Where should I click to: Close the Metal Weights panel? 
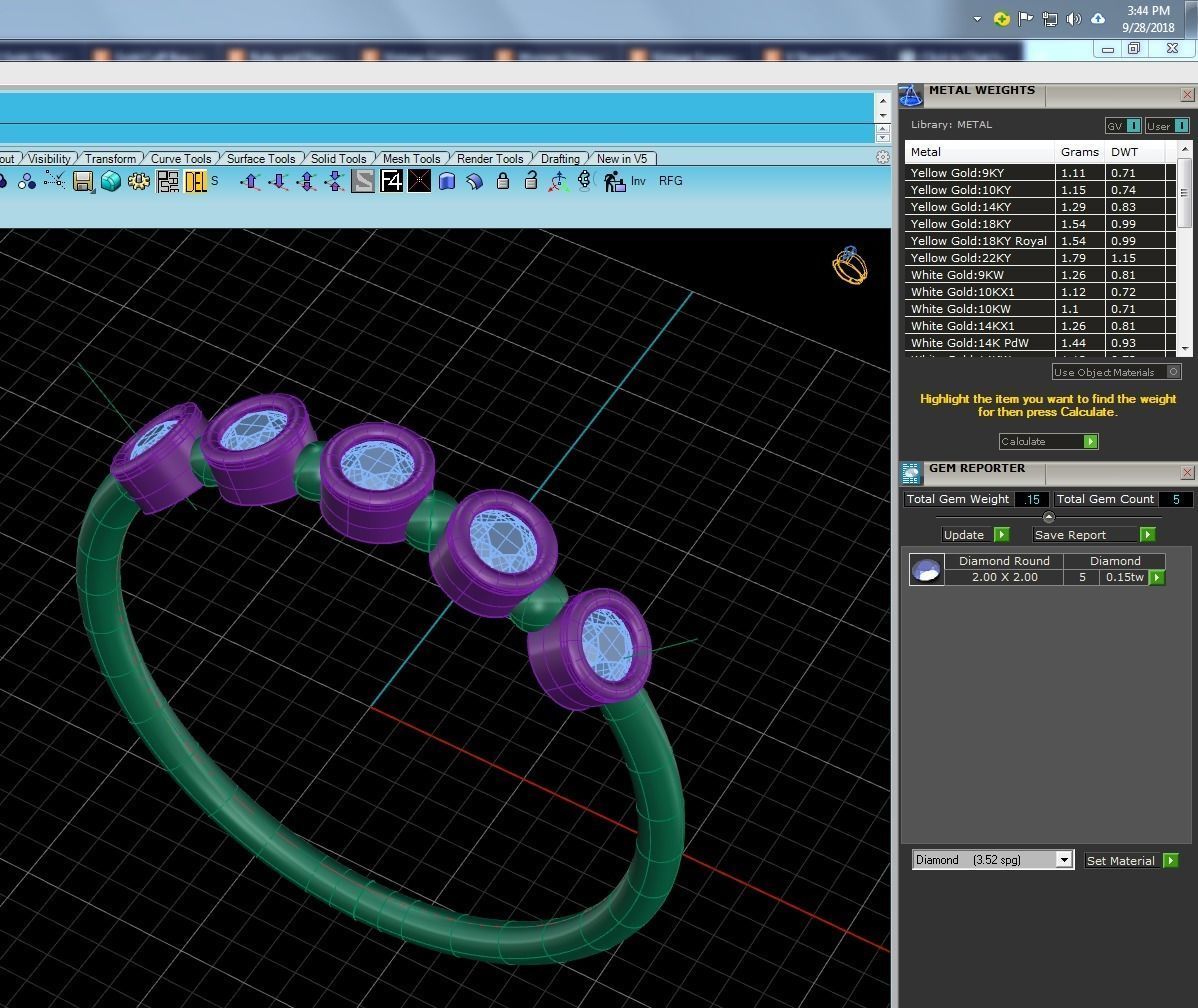(1187, 95)
